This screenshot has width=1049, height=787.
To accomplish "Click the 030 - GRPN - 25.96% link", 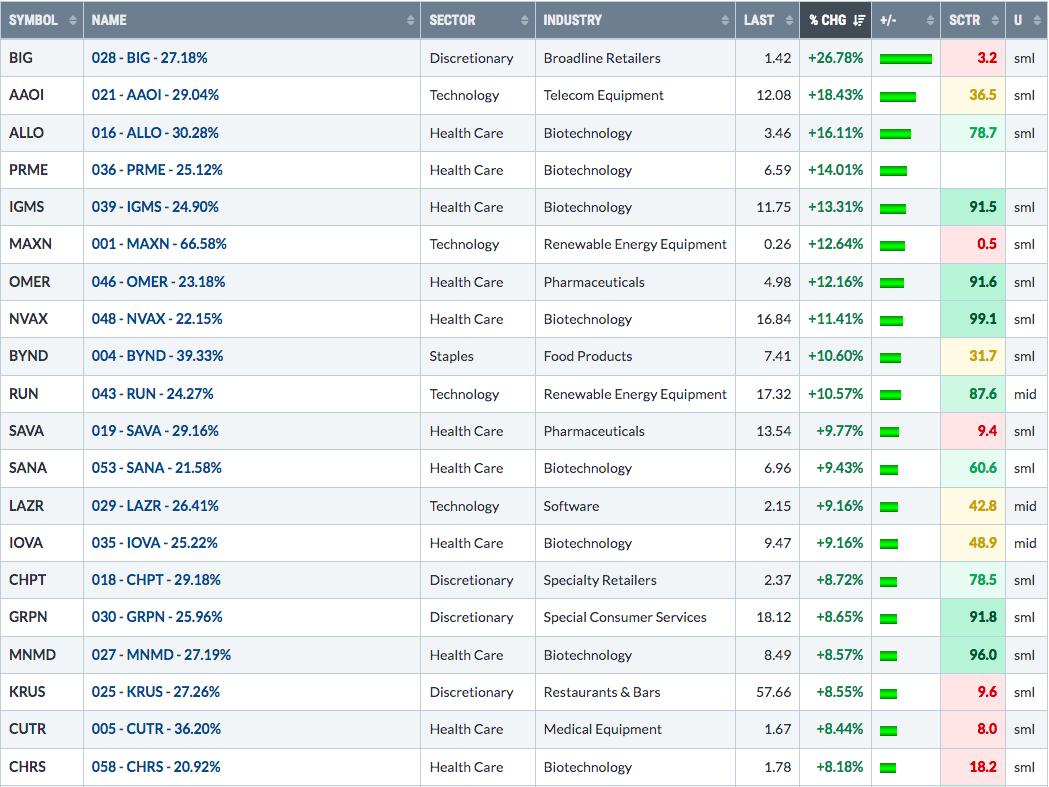I will pos(157,616).
